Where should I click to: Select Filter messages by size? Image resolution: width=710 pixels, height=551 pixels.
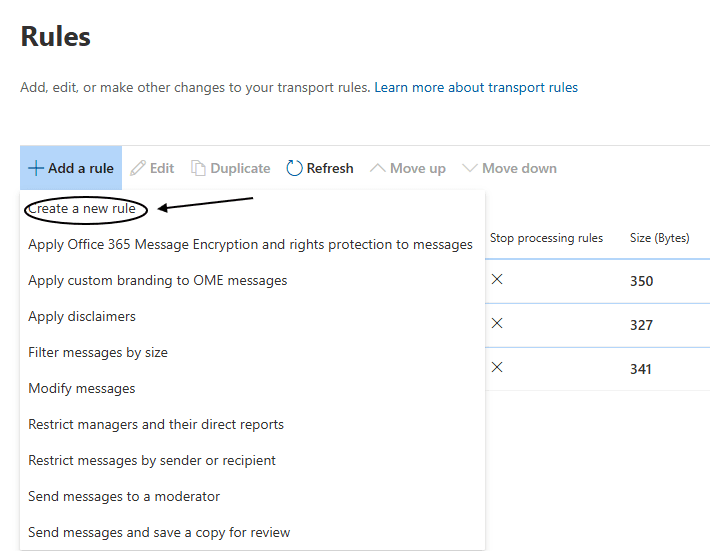98,352
